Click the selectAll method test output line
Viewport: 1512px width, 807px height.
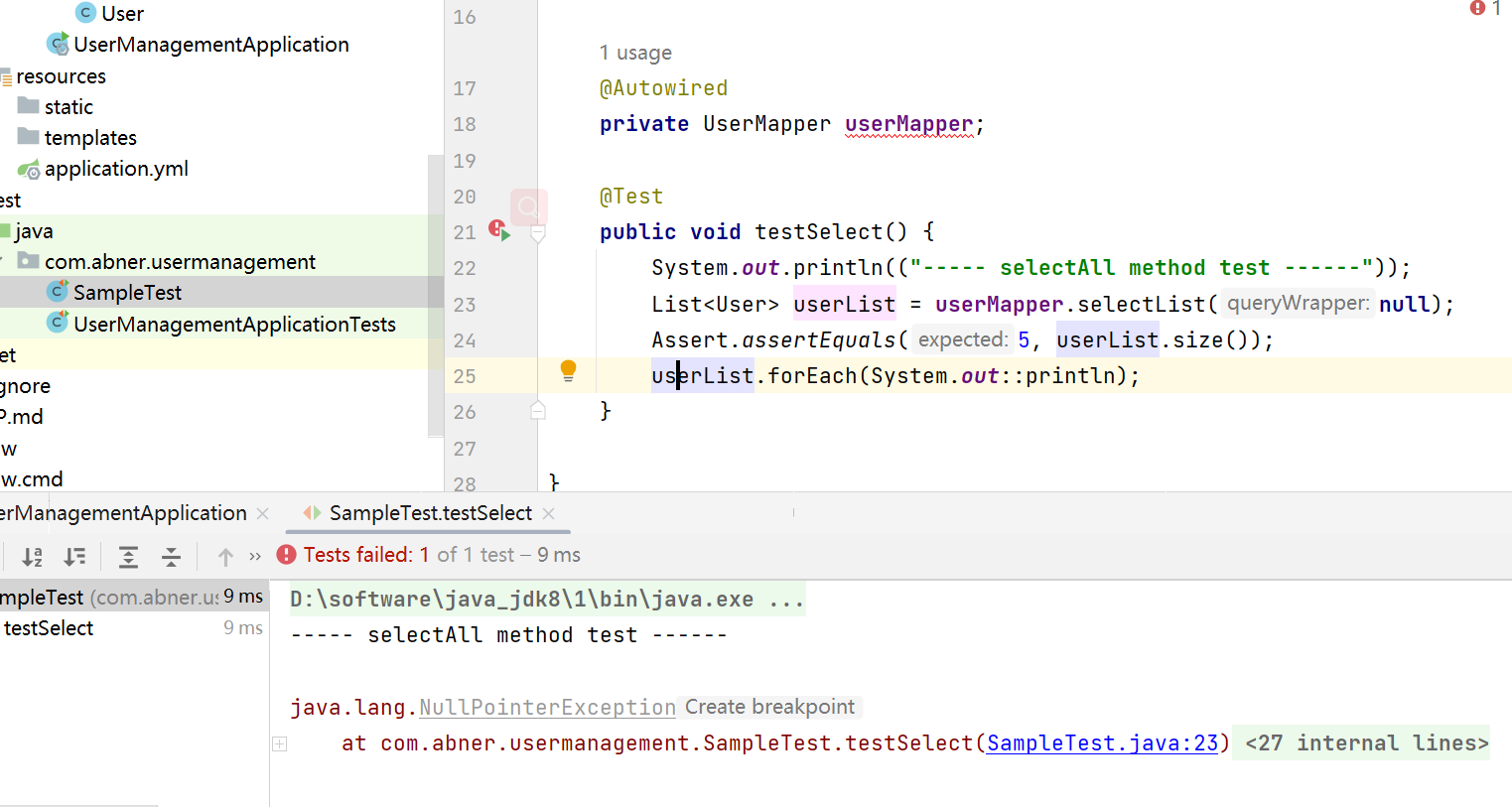(508, 635)
